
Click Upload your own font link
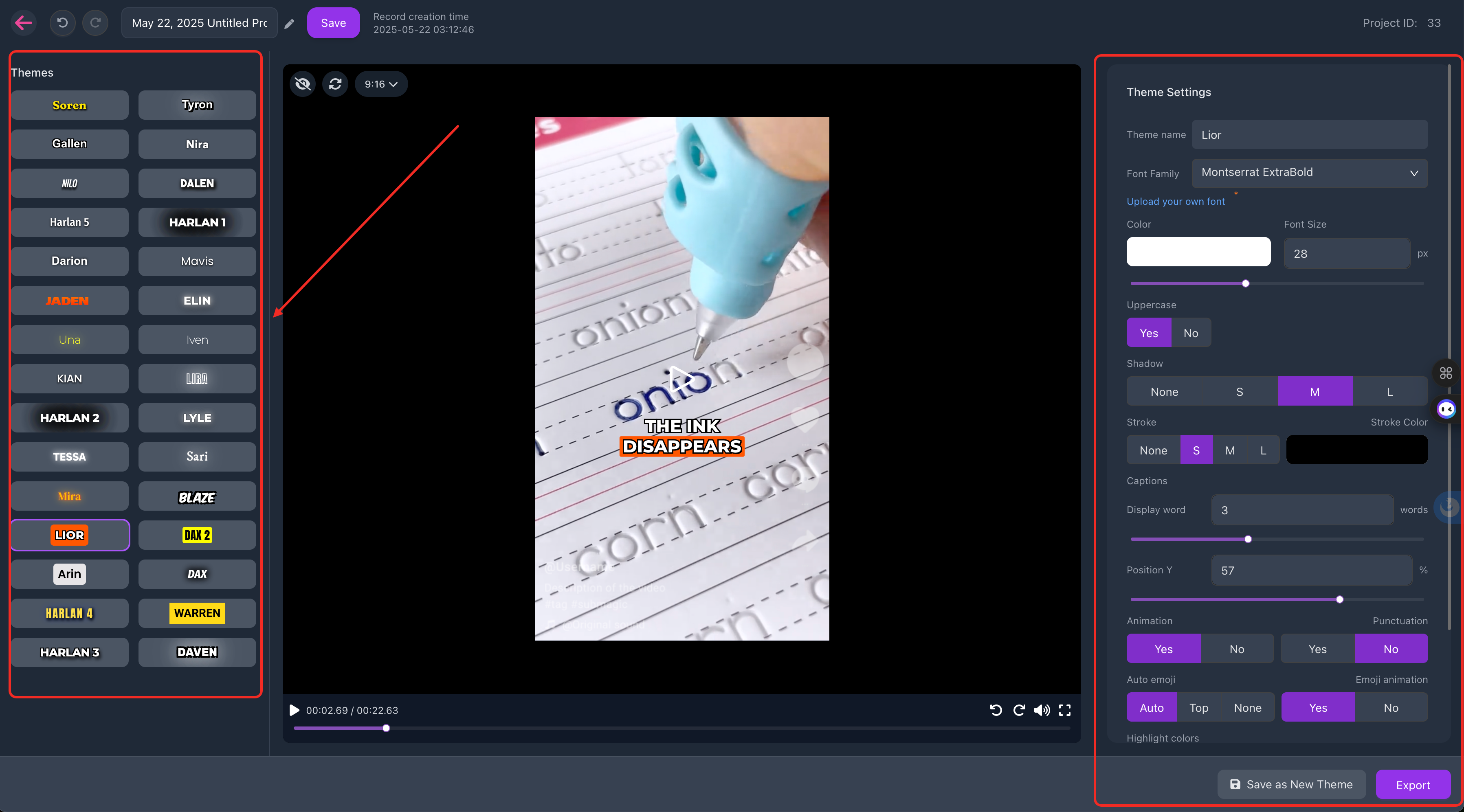click(x=1175, y=201)
